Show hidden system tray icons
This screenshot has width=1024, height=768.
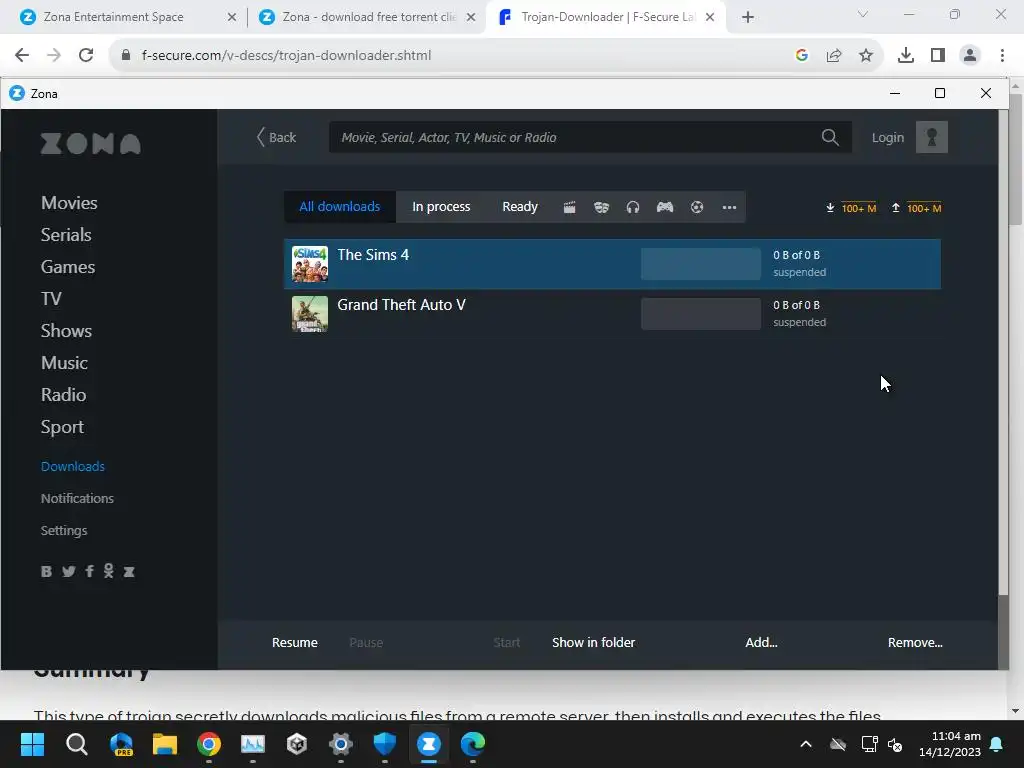pos(806,744)
